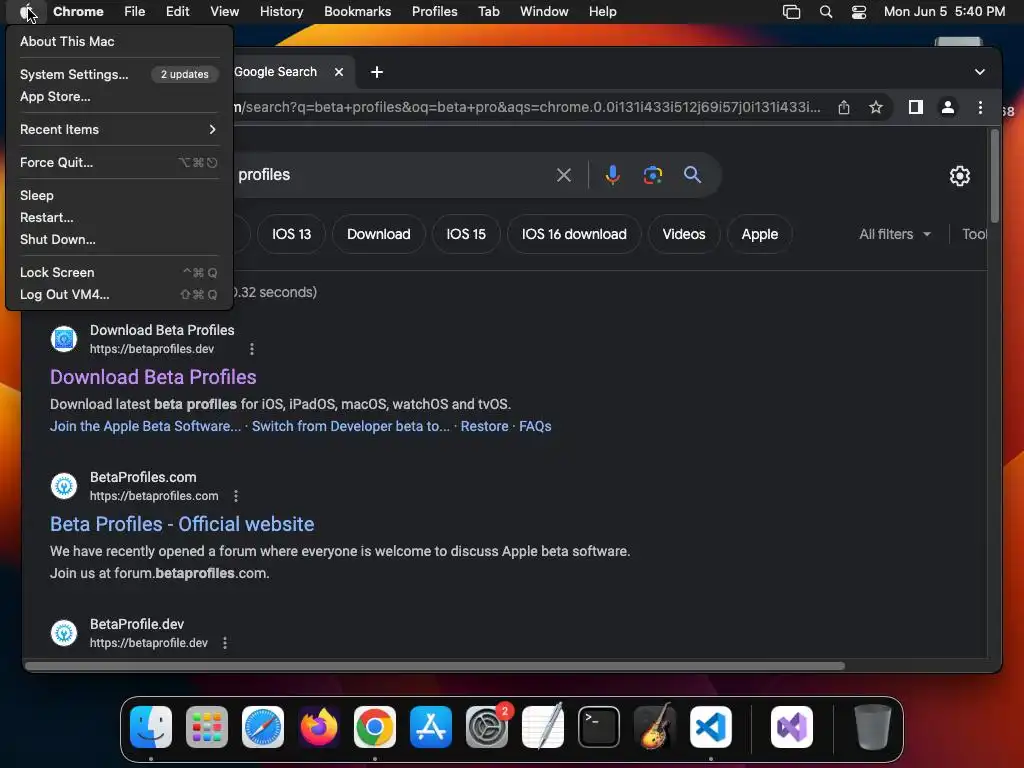
Task: Click the horizontal scrollbar at page bottom
Action: coord(435,666)
